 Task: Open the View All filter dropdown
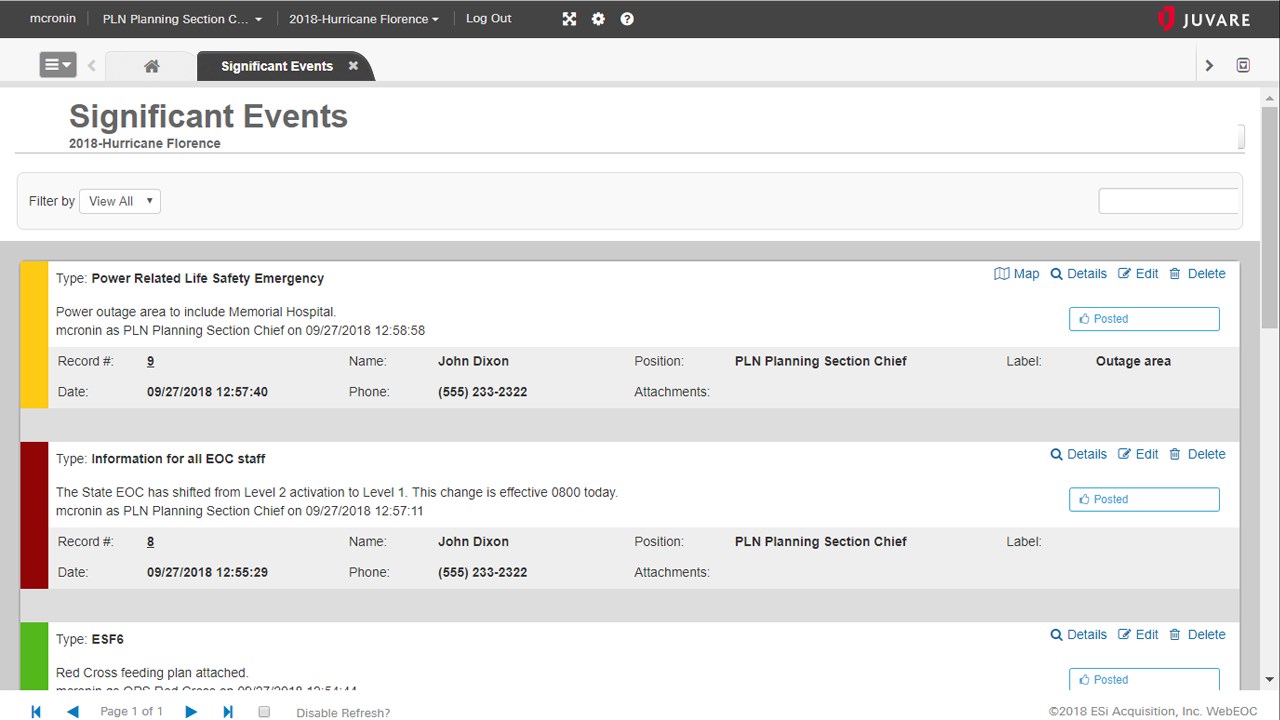[119, 201]
